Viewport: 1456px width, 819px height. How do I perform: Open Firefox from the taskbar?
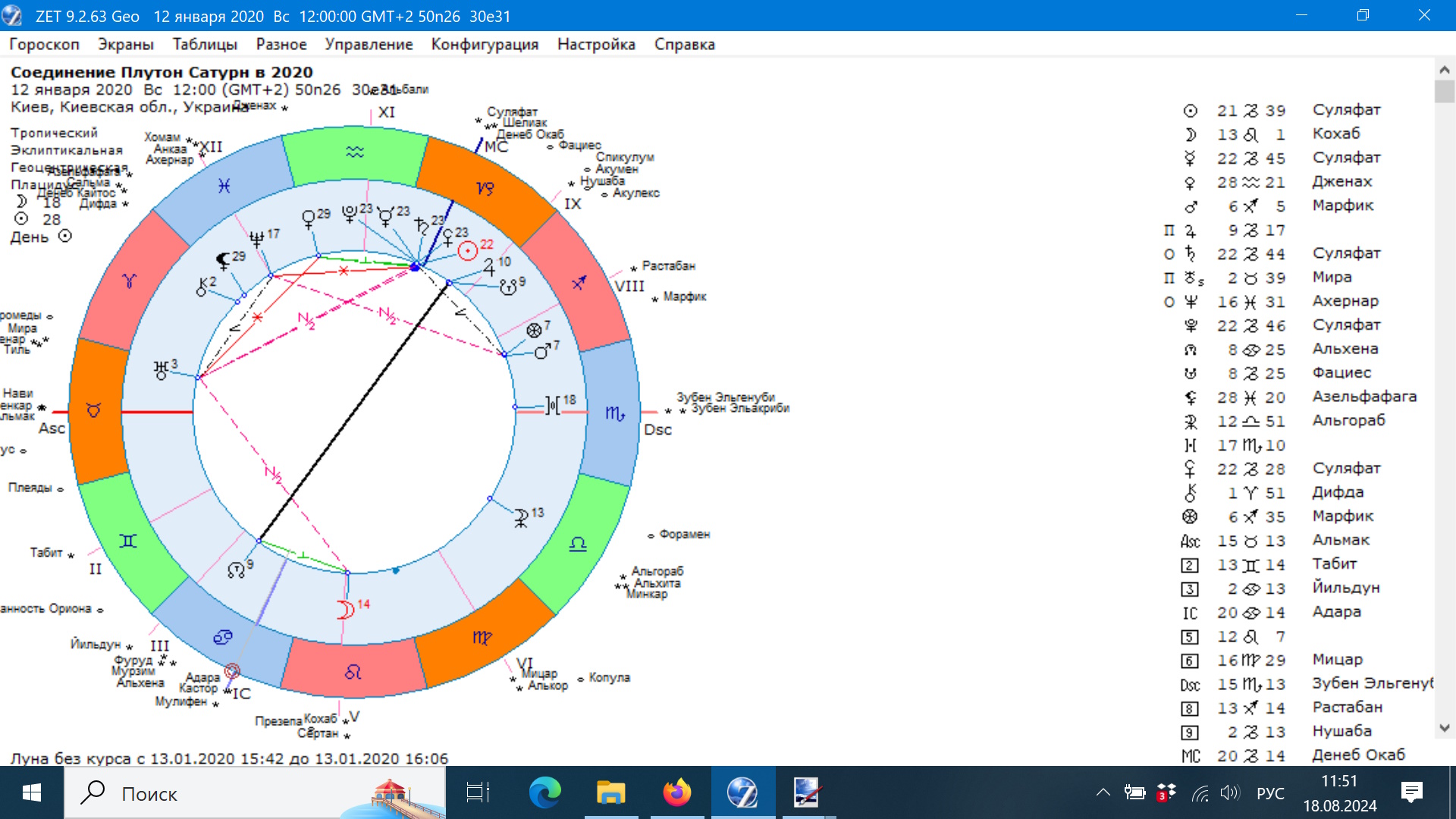click(676, 793)
